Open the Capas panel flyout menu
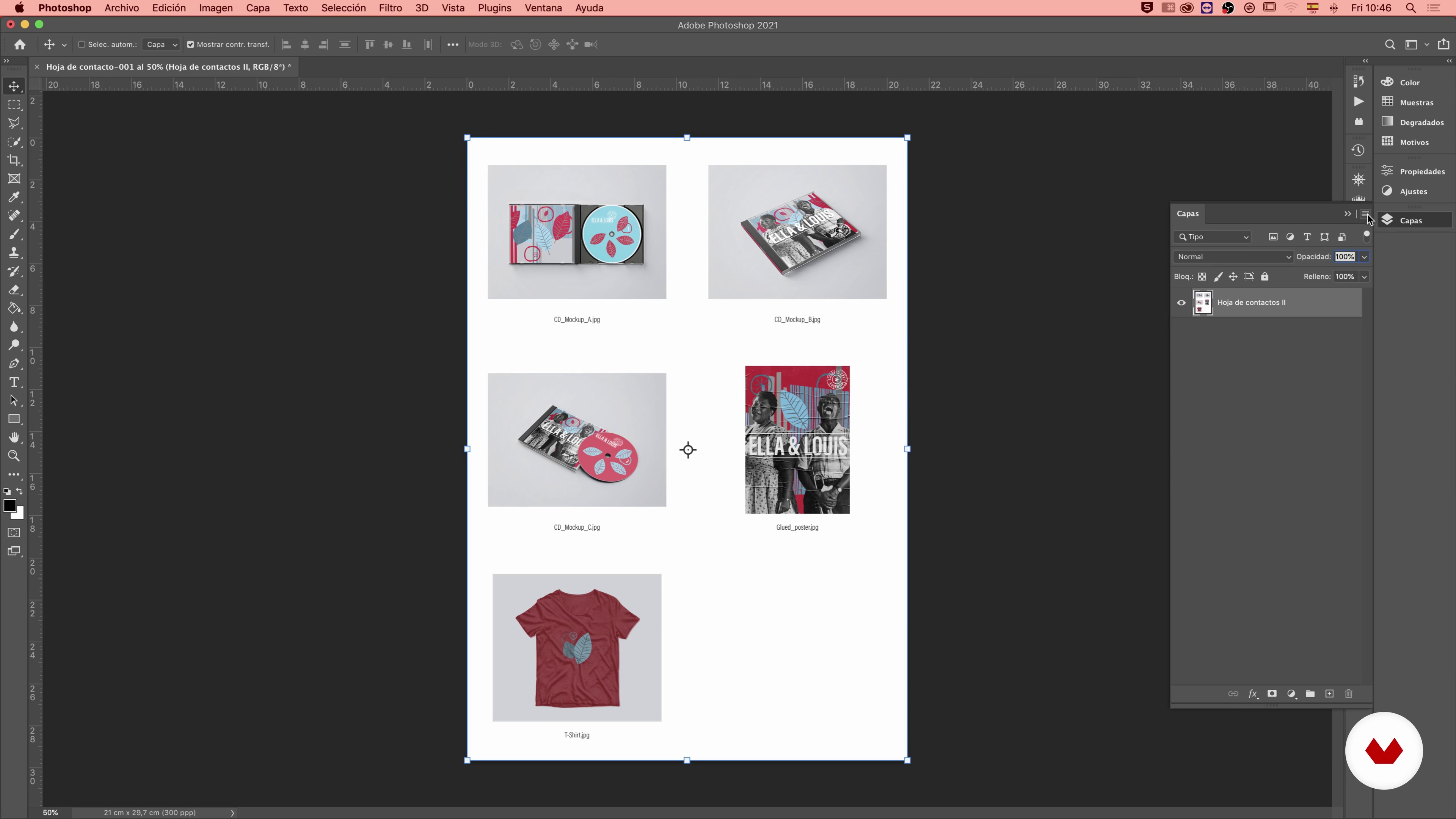1456x819 pixels. pyautogui.click(x=1365, y=213)
